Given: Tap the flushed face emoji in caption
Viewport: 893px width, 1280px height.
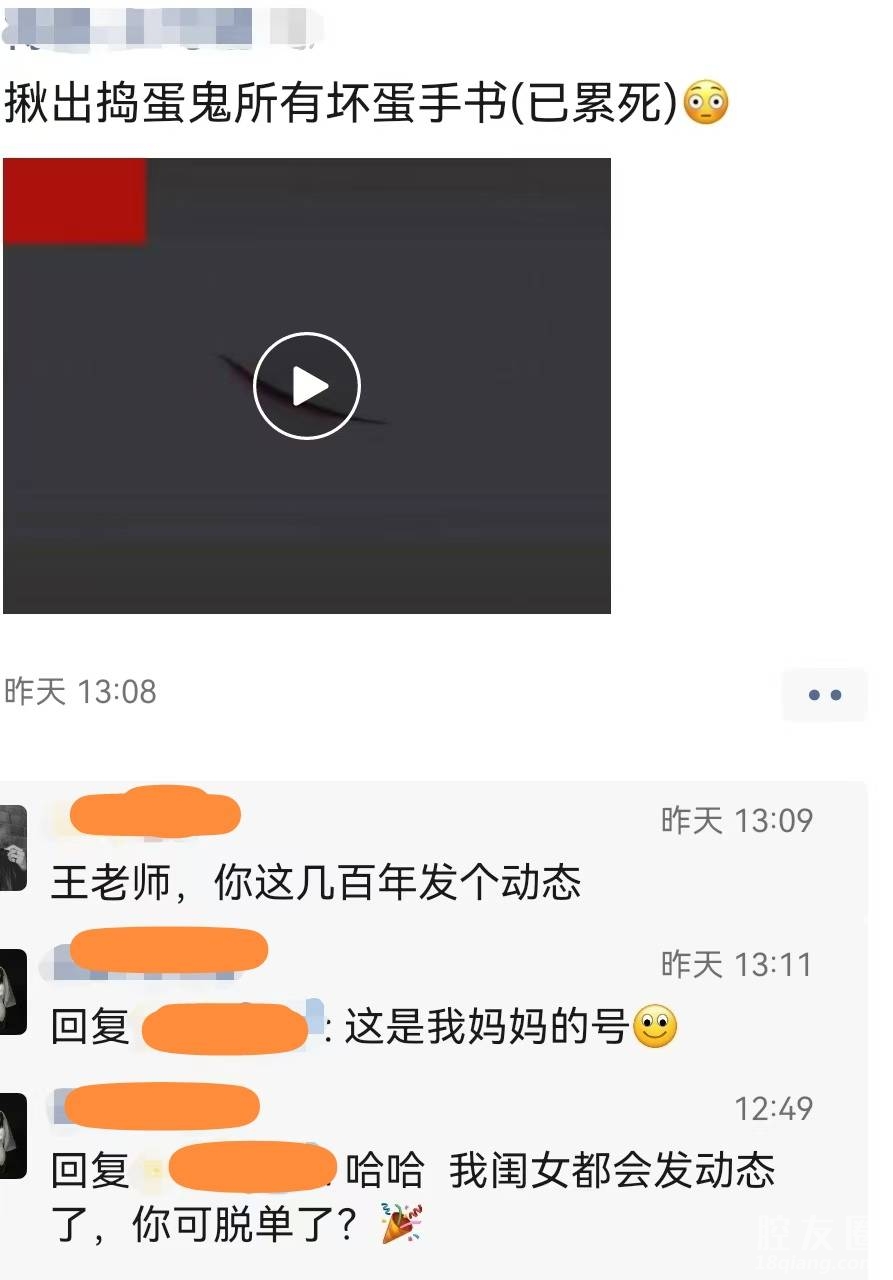Looking at the screenshot, I should coord(706,104).
